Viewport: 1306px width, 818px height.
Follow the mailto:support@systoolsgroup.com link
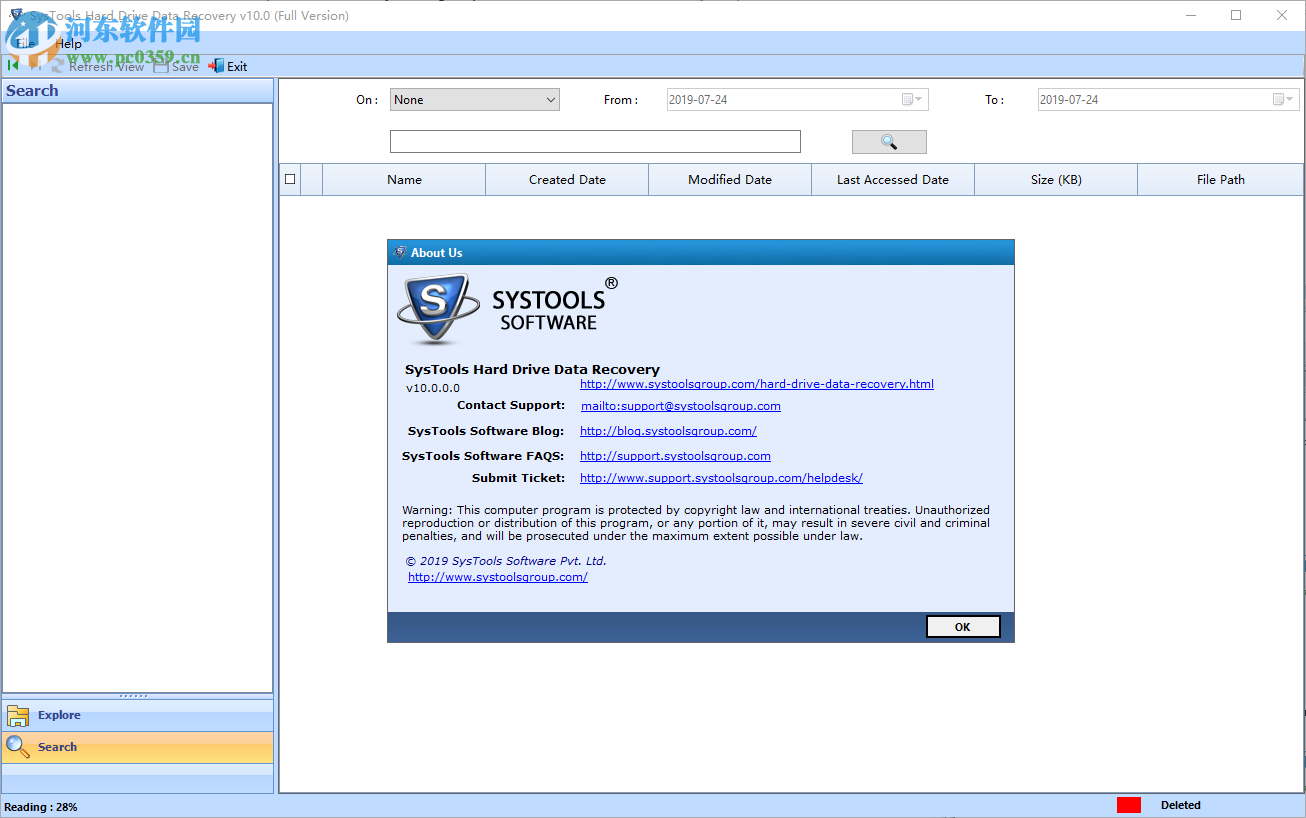[680, 406]
